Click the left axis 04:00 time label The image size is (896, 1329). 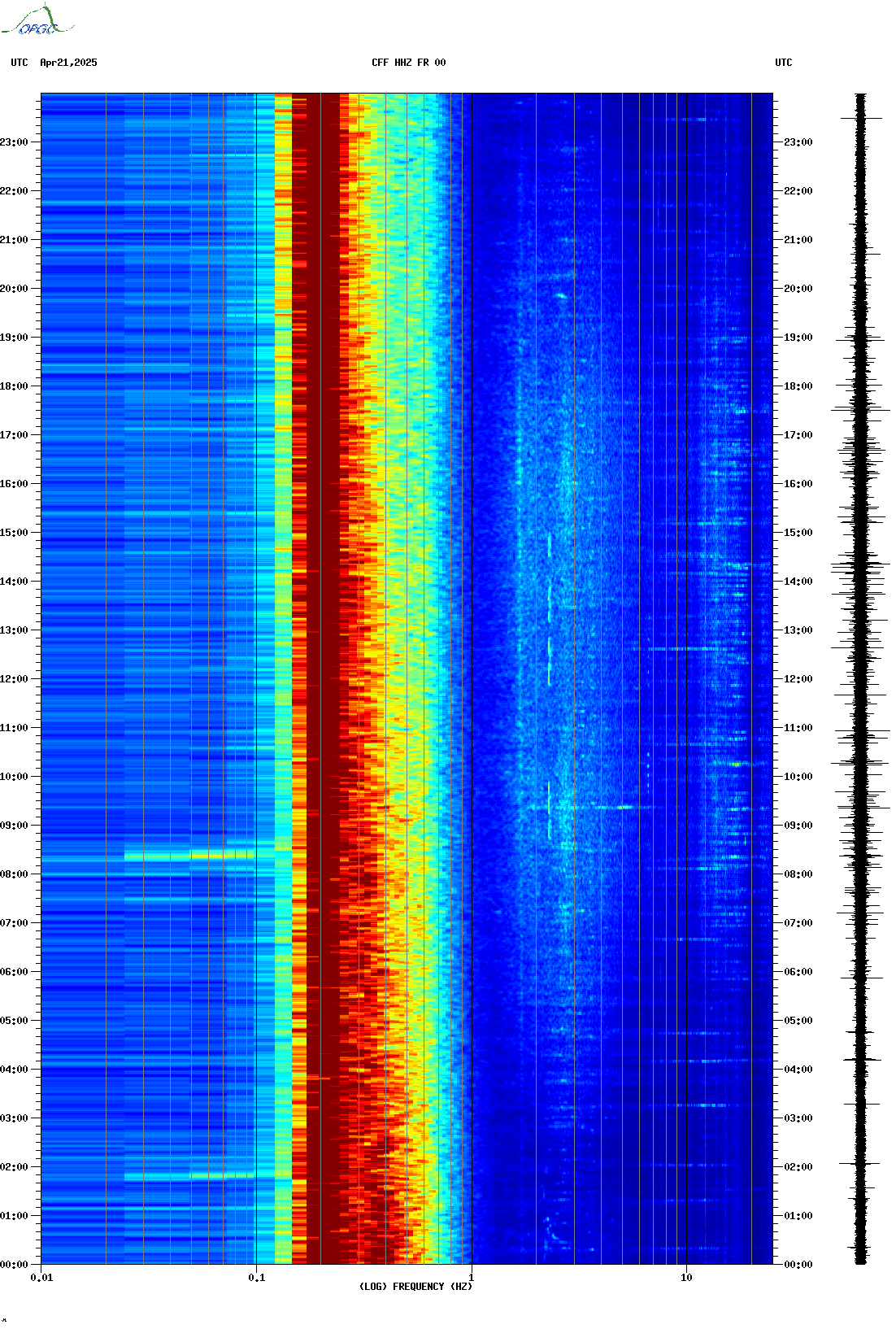coord(14,1070)
